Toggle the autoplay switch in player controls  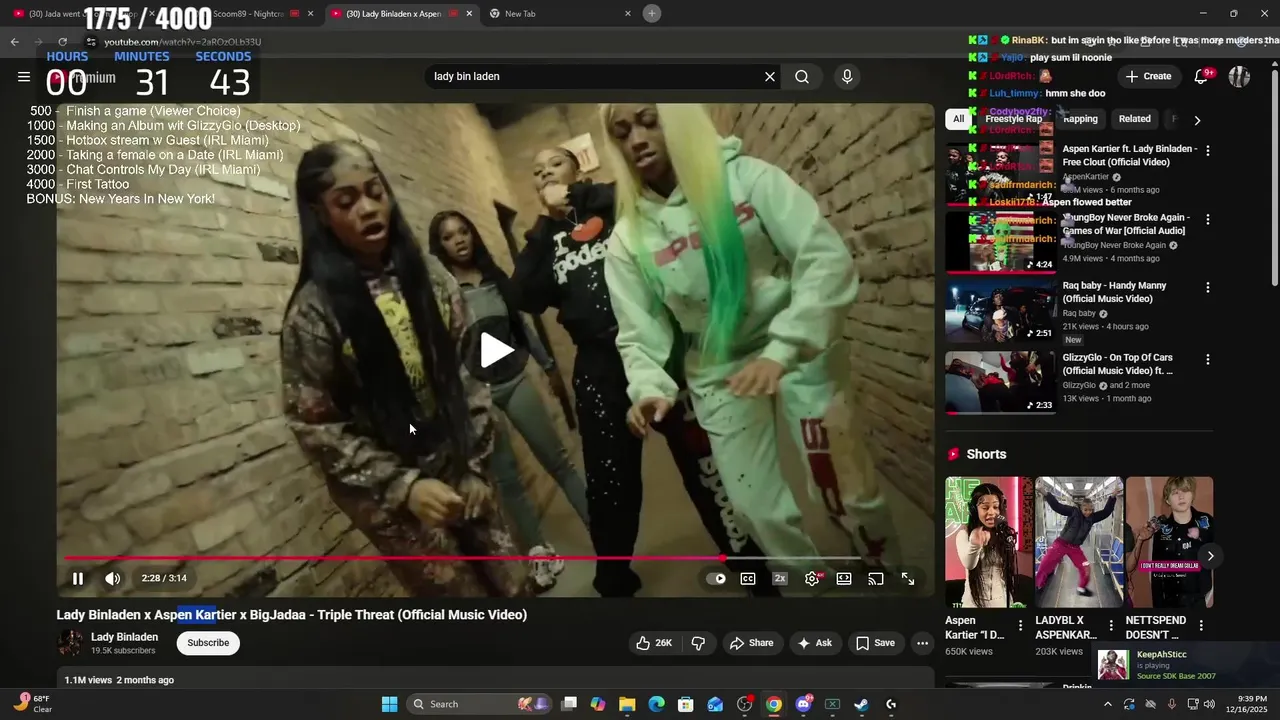[716, 578]
